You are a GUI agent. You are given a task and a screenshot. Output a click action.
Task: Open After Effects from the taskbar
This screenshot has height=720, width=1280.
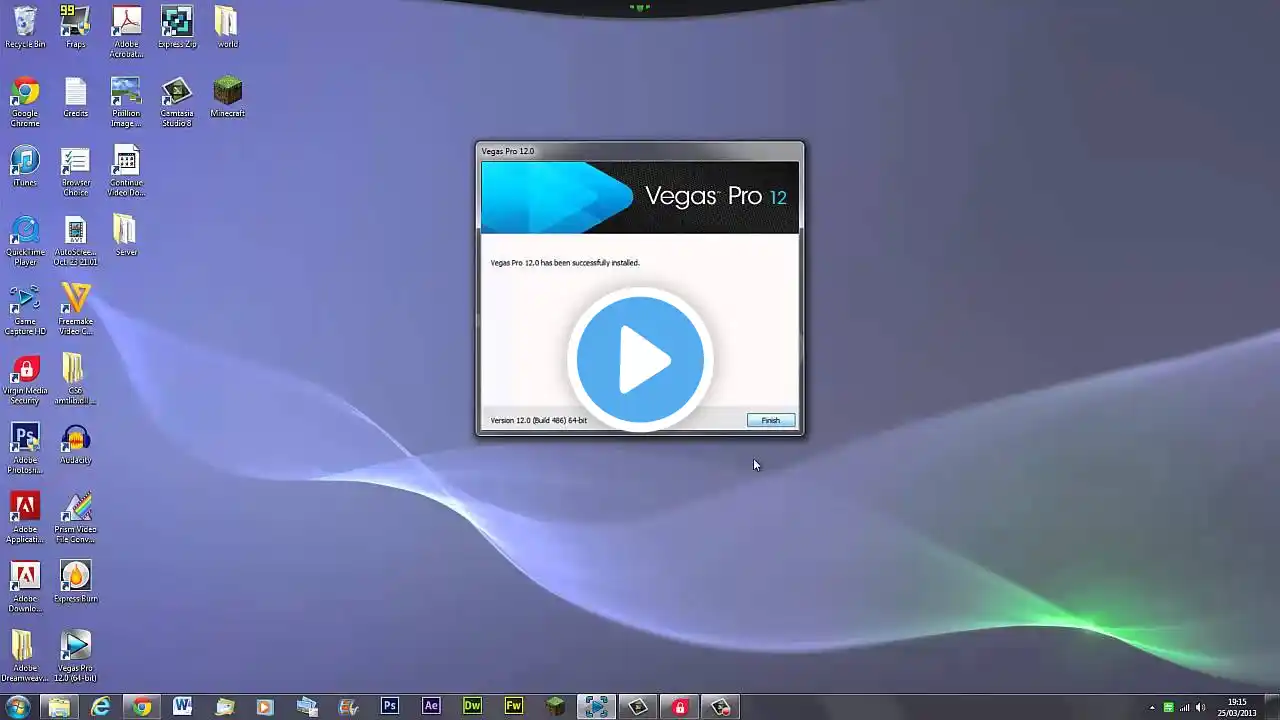point(431,707)
